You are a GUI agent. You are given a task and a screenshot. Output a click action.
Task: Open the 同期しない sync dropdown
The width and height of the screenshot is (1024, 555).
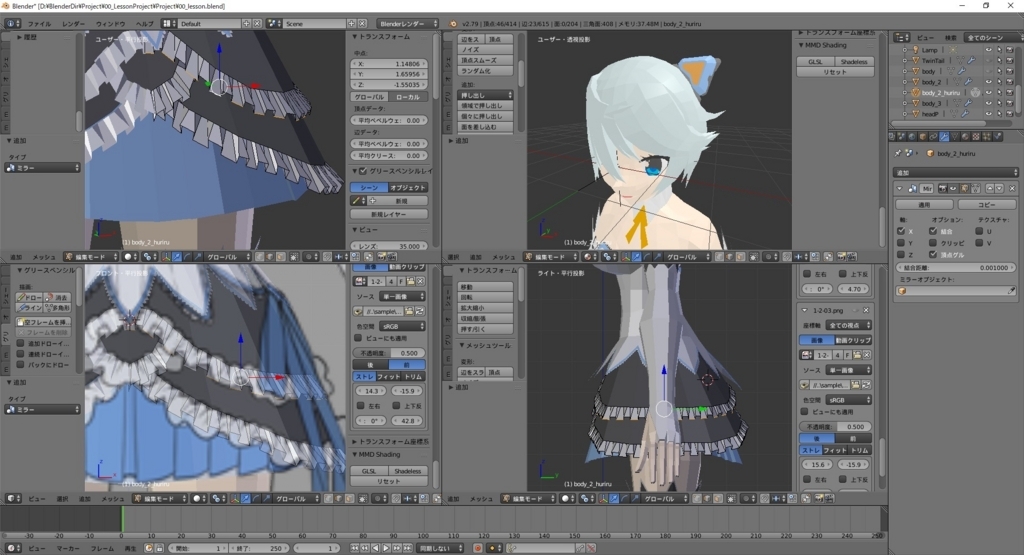coord(441,548)
